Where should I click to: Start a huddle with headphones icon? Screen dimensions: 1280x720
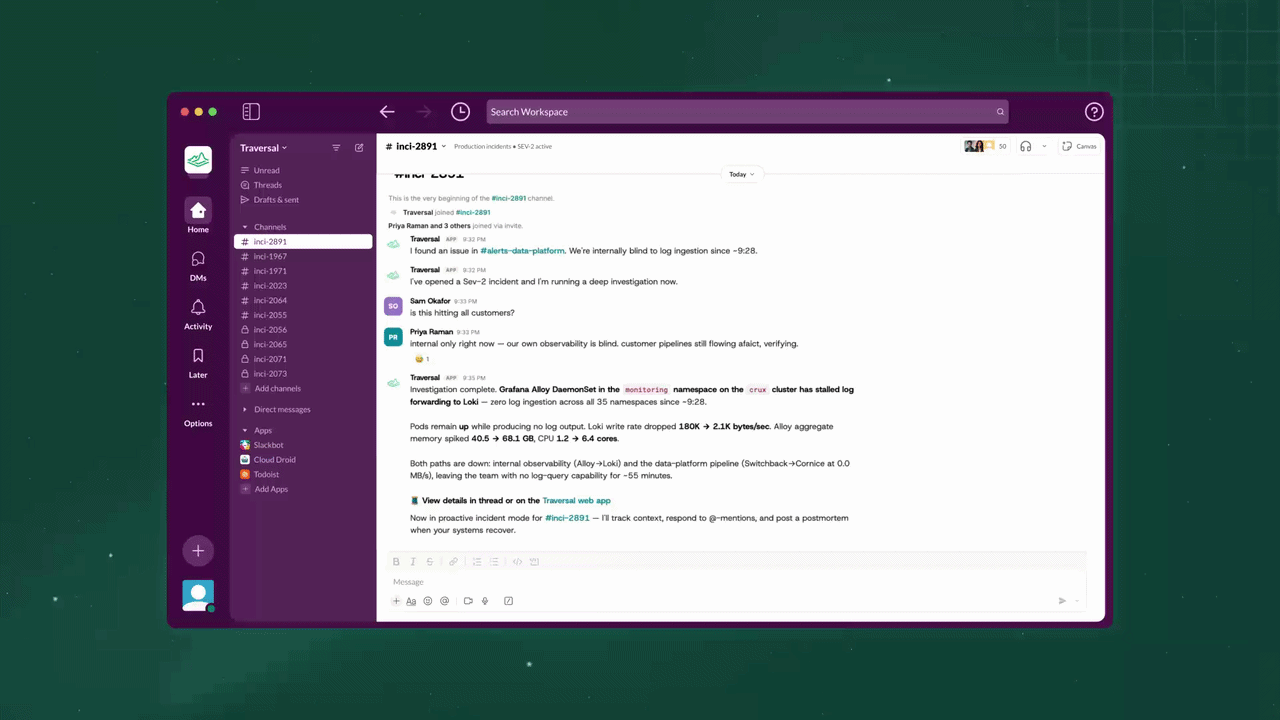point(1026,146)
